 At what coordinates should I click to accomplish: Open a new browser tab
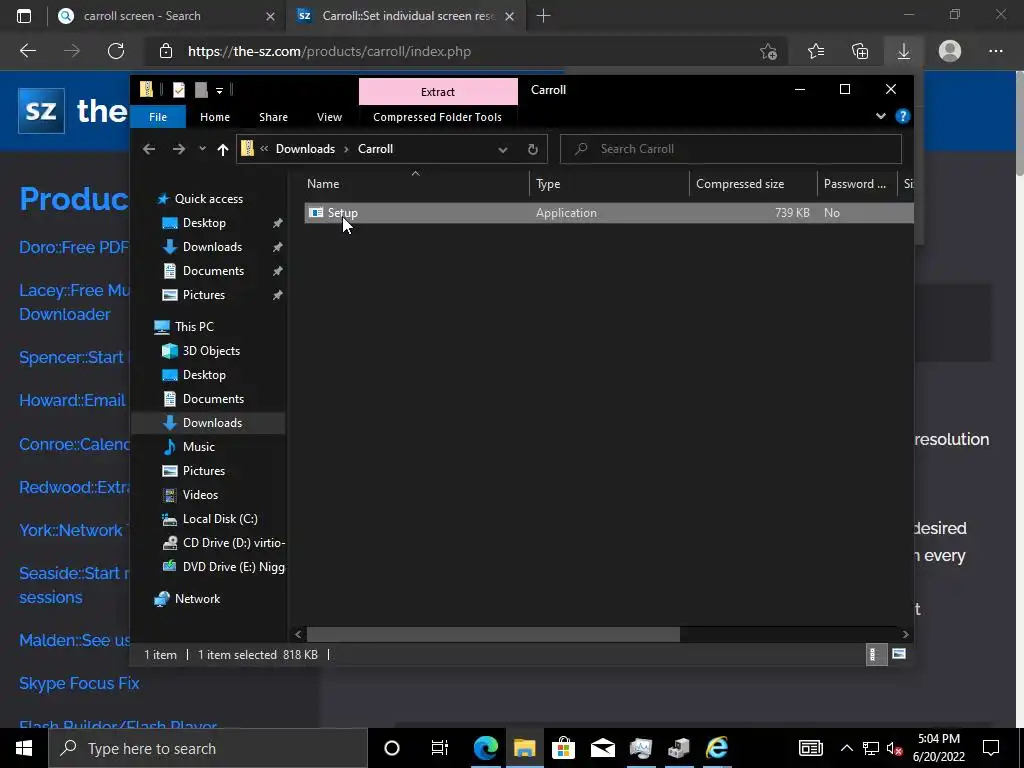(543, 16)
